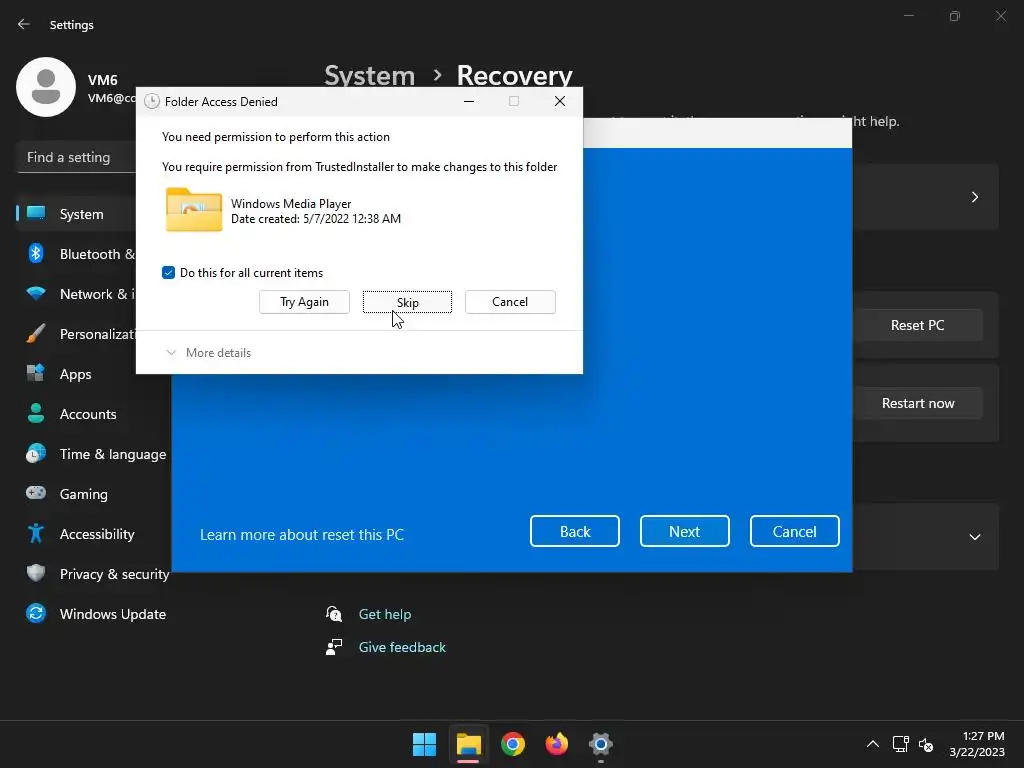Click the Reset PC button in Settings
The height and width of the screenshot is (768, 1024).
tap(918, 325)
